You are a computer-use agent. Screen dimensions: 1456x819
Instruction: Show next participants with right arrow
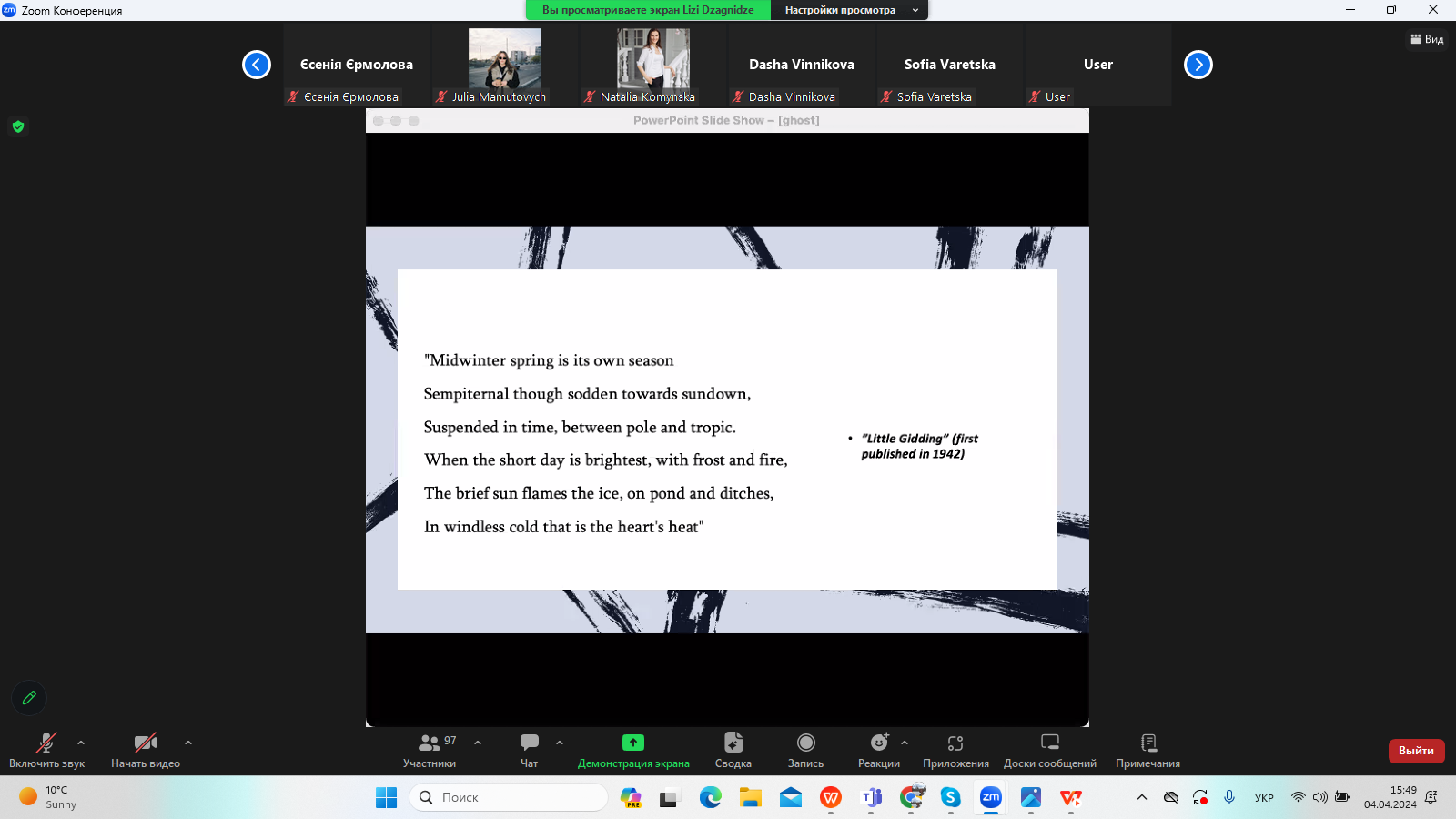coord(1198,65)
